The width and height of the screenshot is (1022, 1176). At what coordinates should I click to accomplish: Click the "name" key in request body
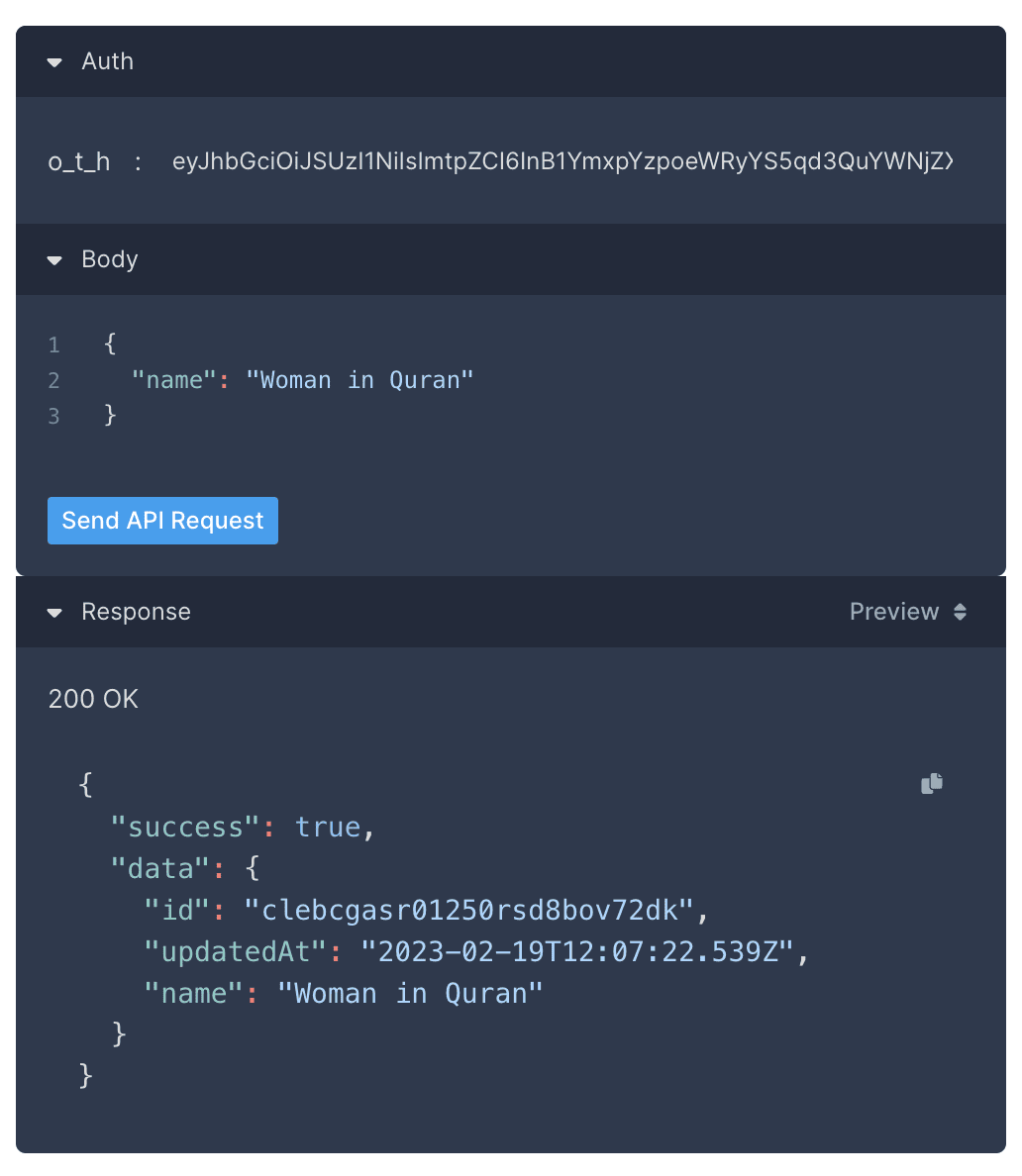174,380
